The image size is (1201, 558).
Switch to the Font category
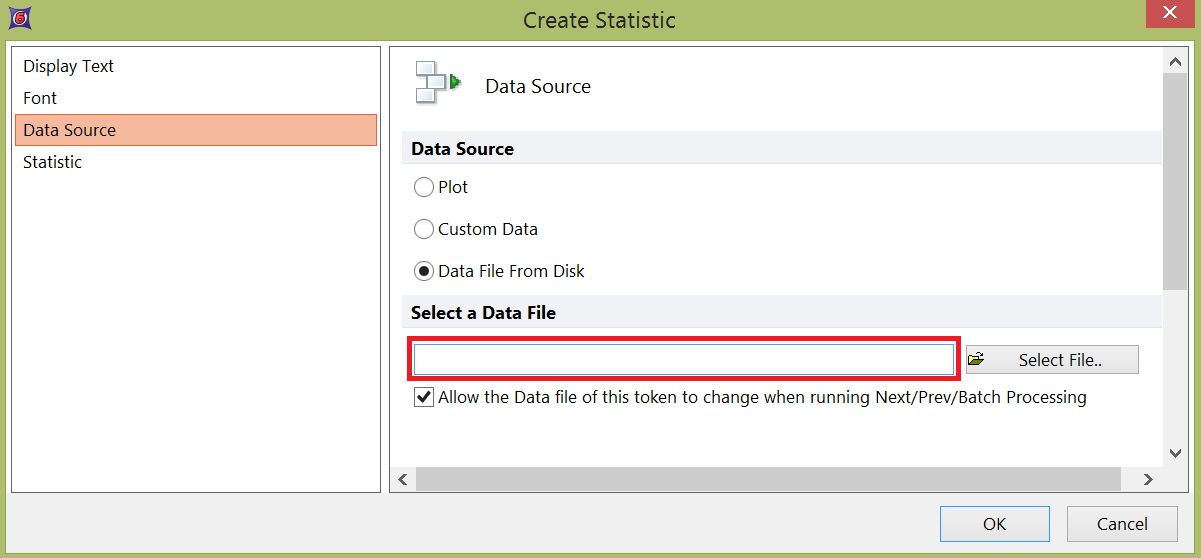click(x=40, y=98)
